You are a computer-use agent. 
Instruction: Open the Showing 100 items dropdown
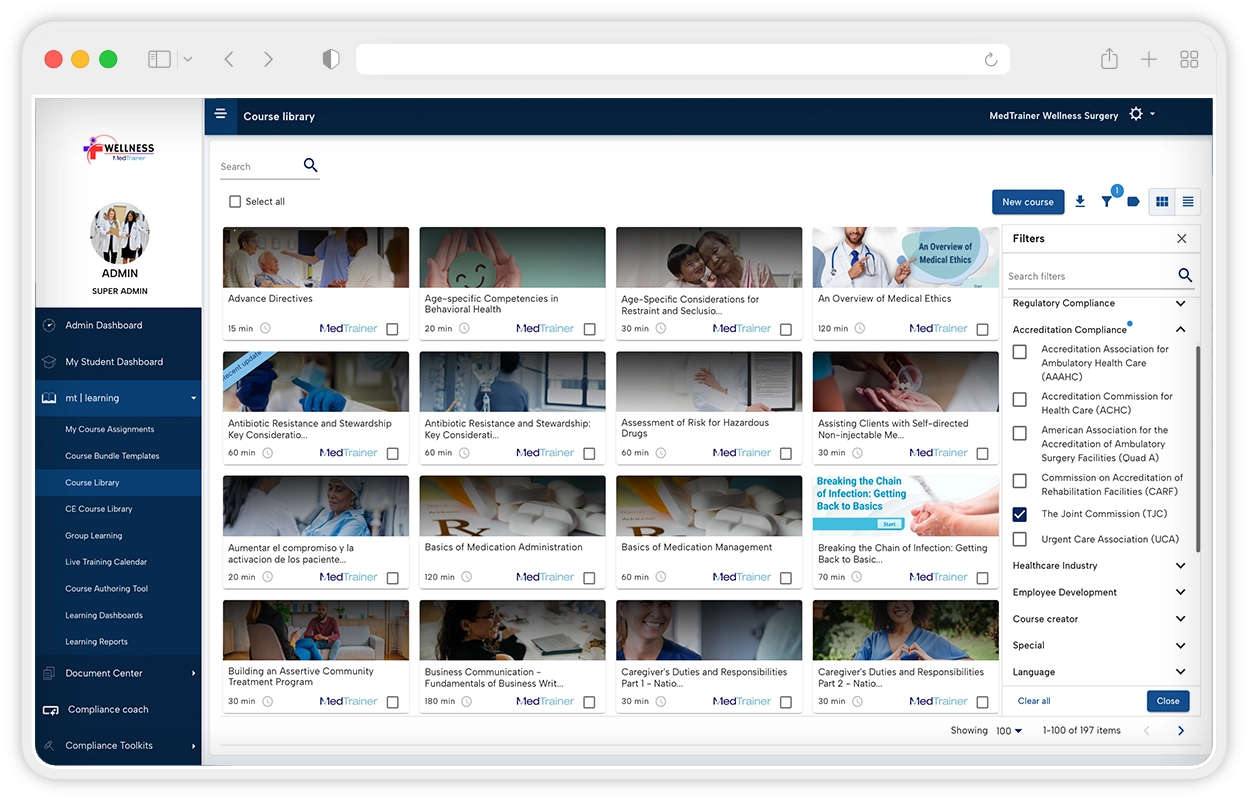coord(1009,731)
